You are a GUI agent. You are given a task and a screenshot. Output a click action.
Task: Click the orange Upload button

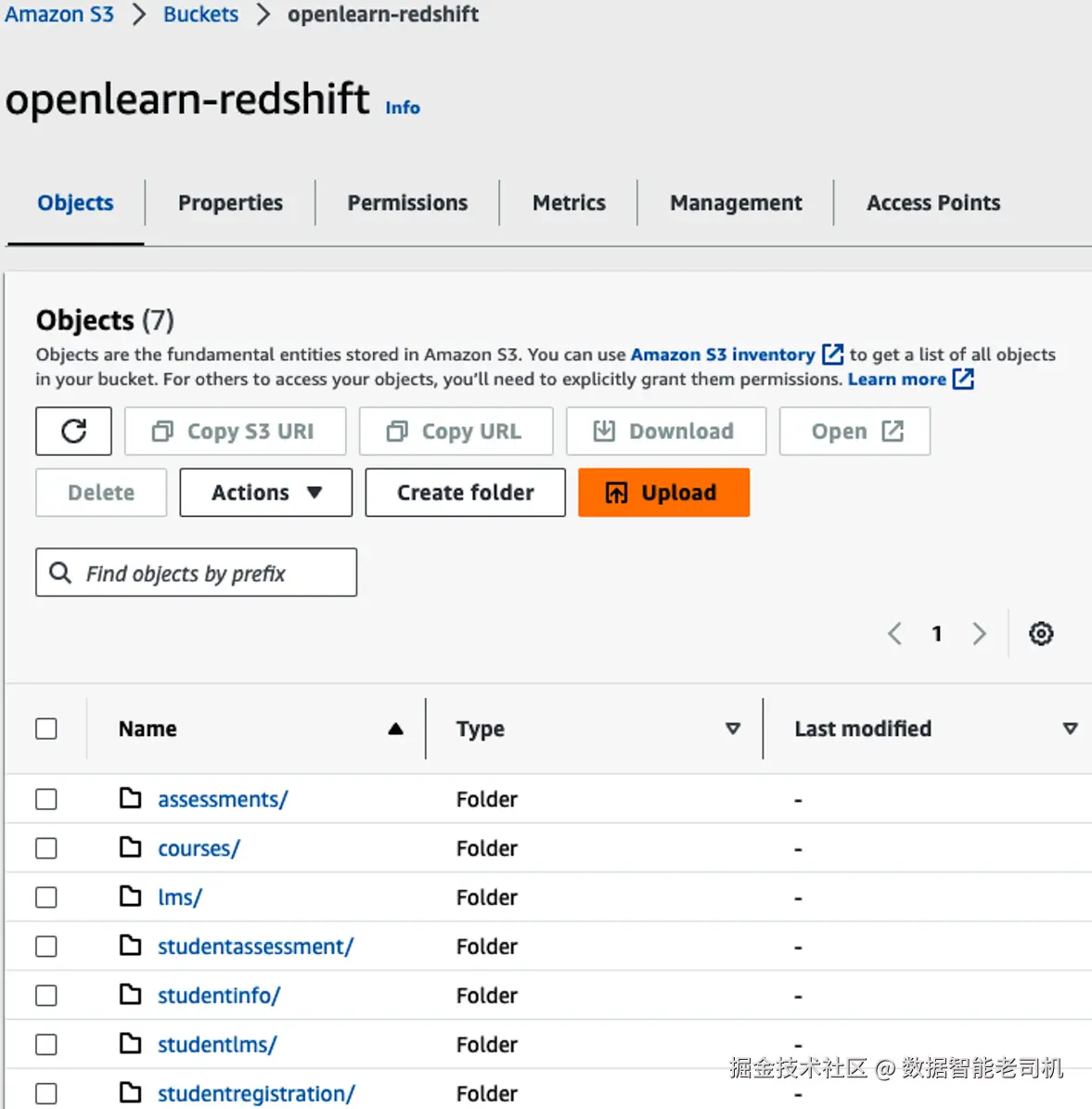click(663, 492)
